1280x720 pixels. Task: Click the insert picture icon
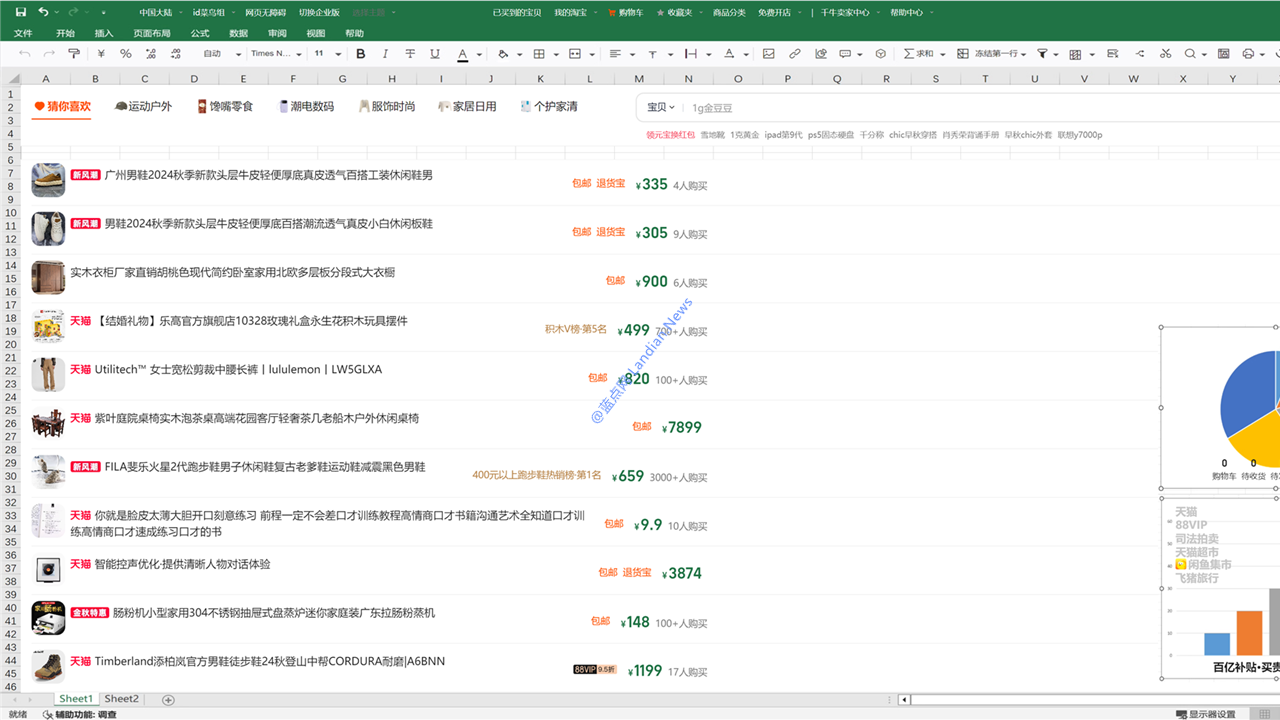(769, 54)
